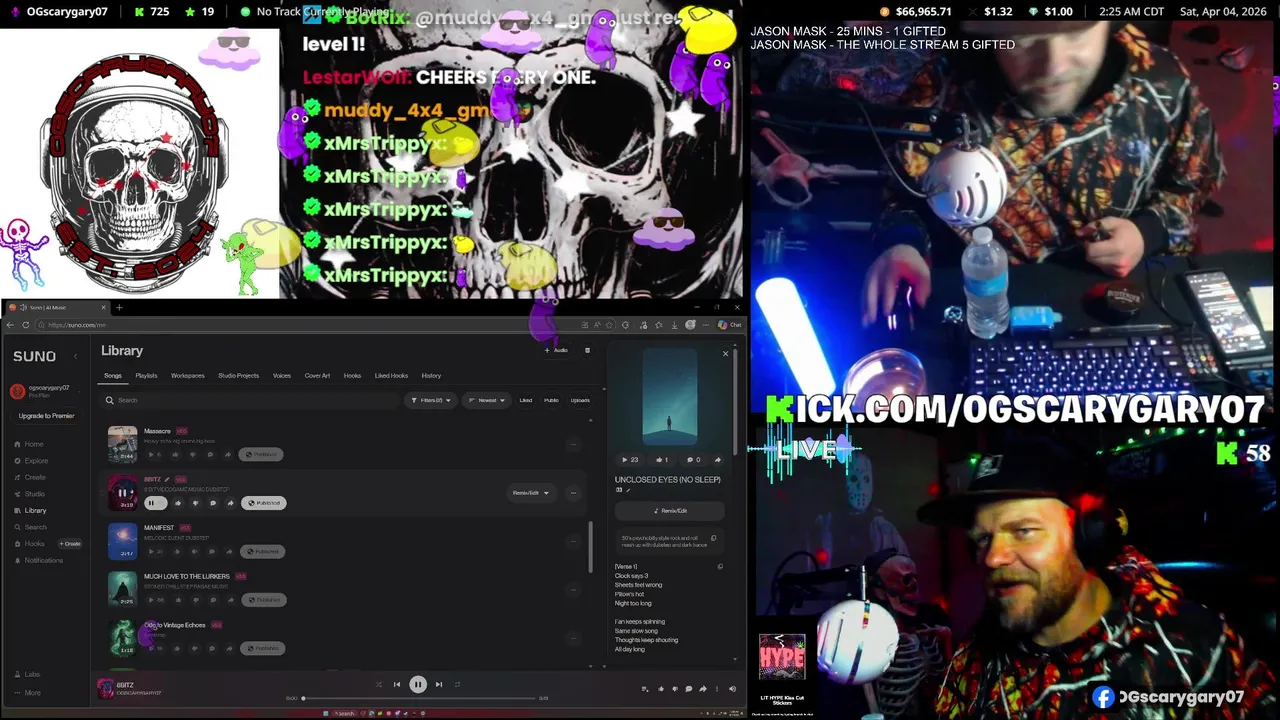
Task: Switch to the Playlists tab
Action: 146,376
